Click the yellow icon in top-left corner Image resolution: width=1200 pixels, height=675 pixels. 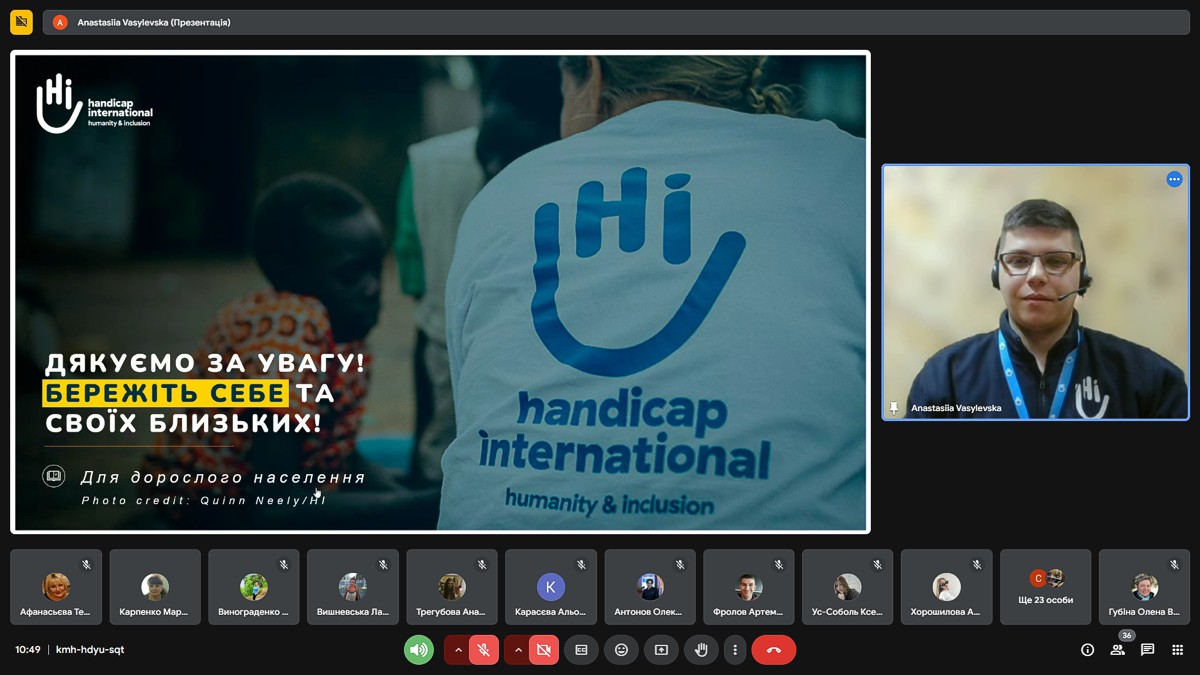pos(21,22)
